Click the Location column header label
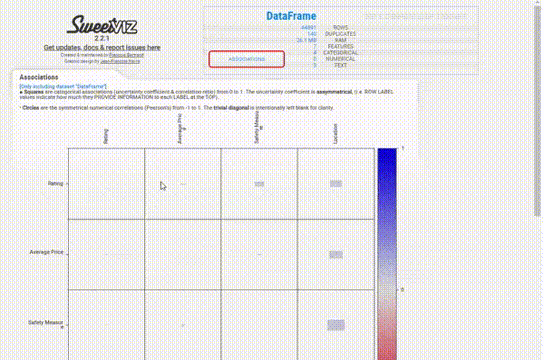This screenshot has width=544, height=360. [x=335, y=134]
